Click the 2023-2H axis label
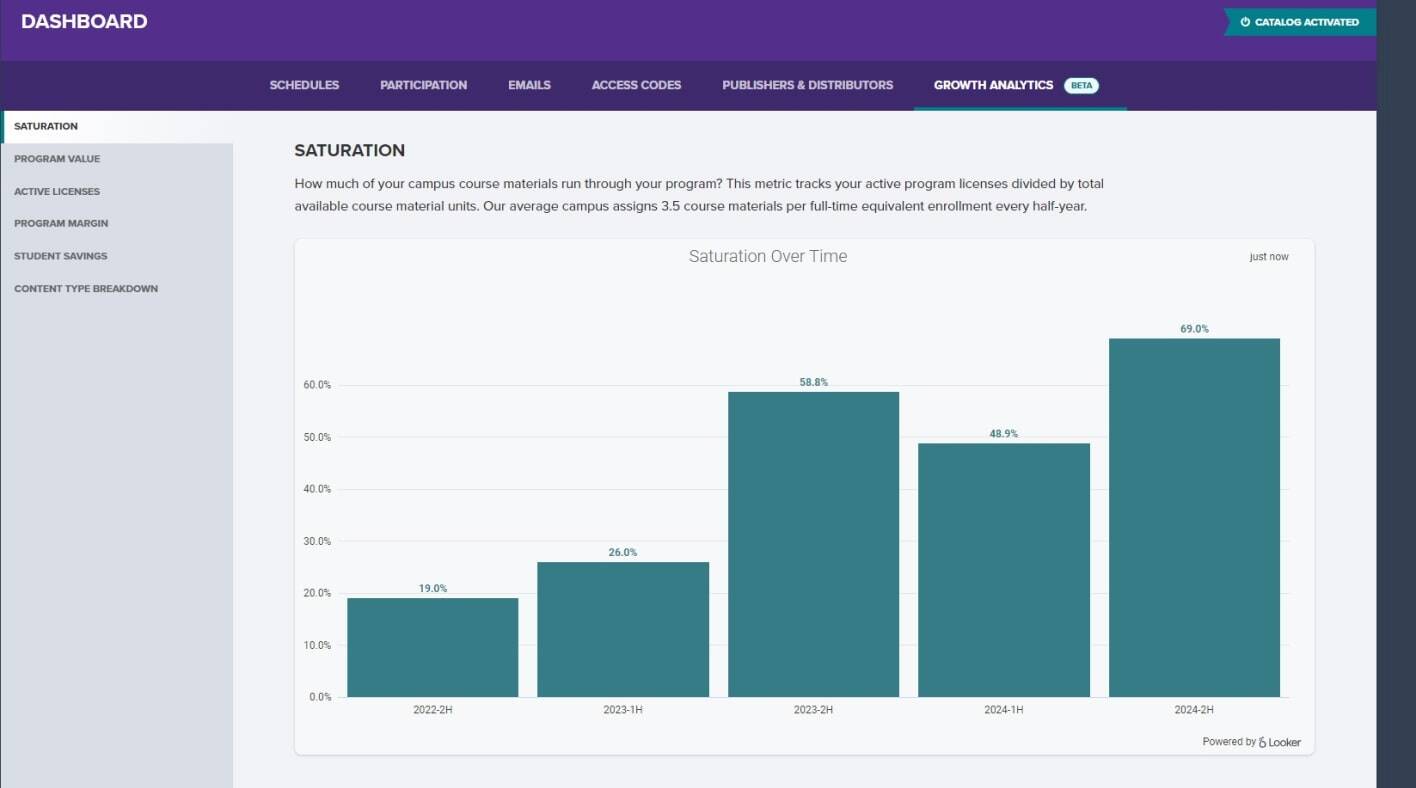The width and height of the screenshot is (1416, 788). tap(814, 709)
